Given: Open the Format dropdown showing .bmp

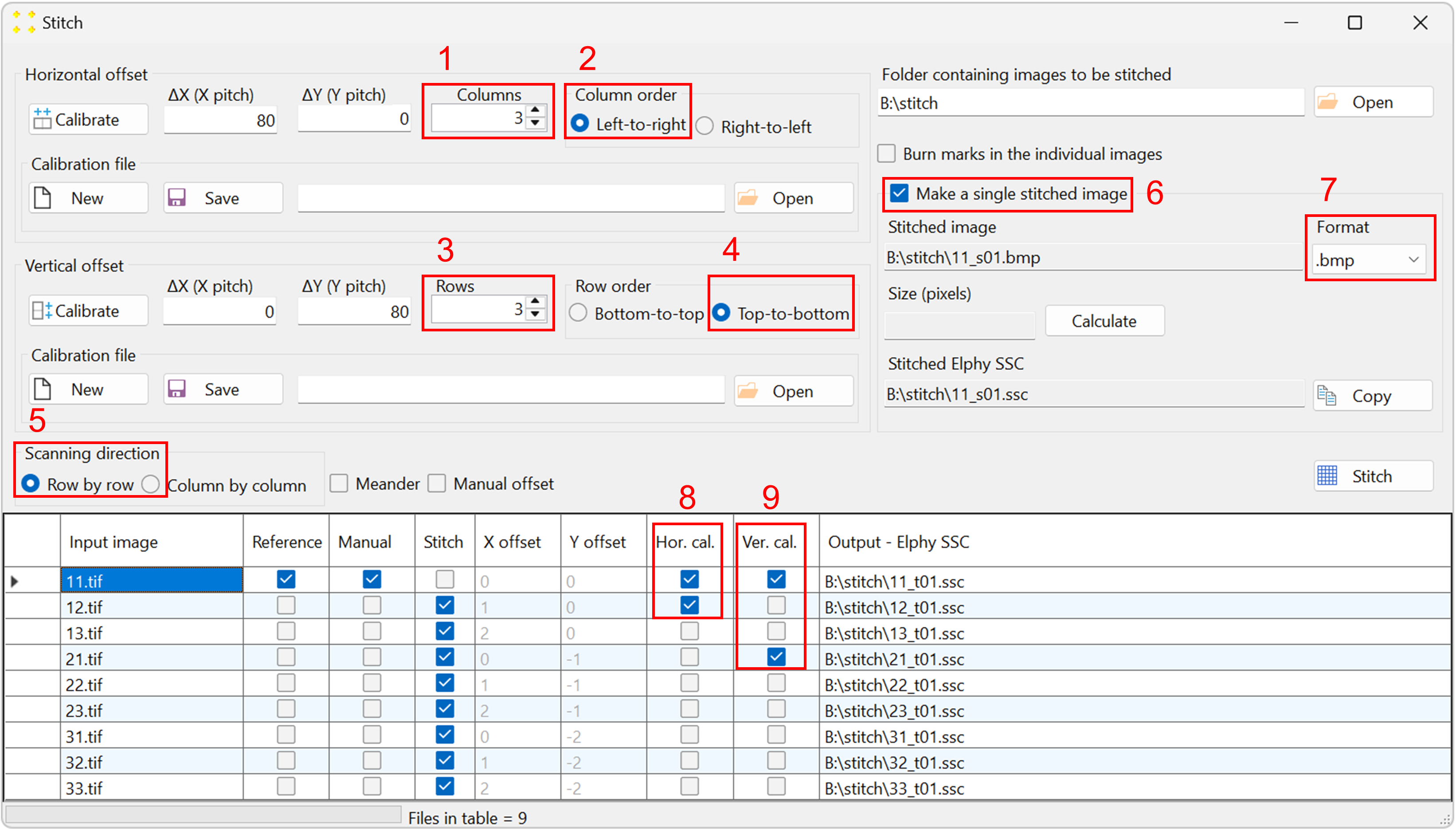Looking at the screenshot, I should pos(1368,260).
